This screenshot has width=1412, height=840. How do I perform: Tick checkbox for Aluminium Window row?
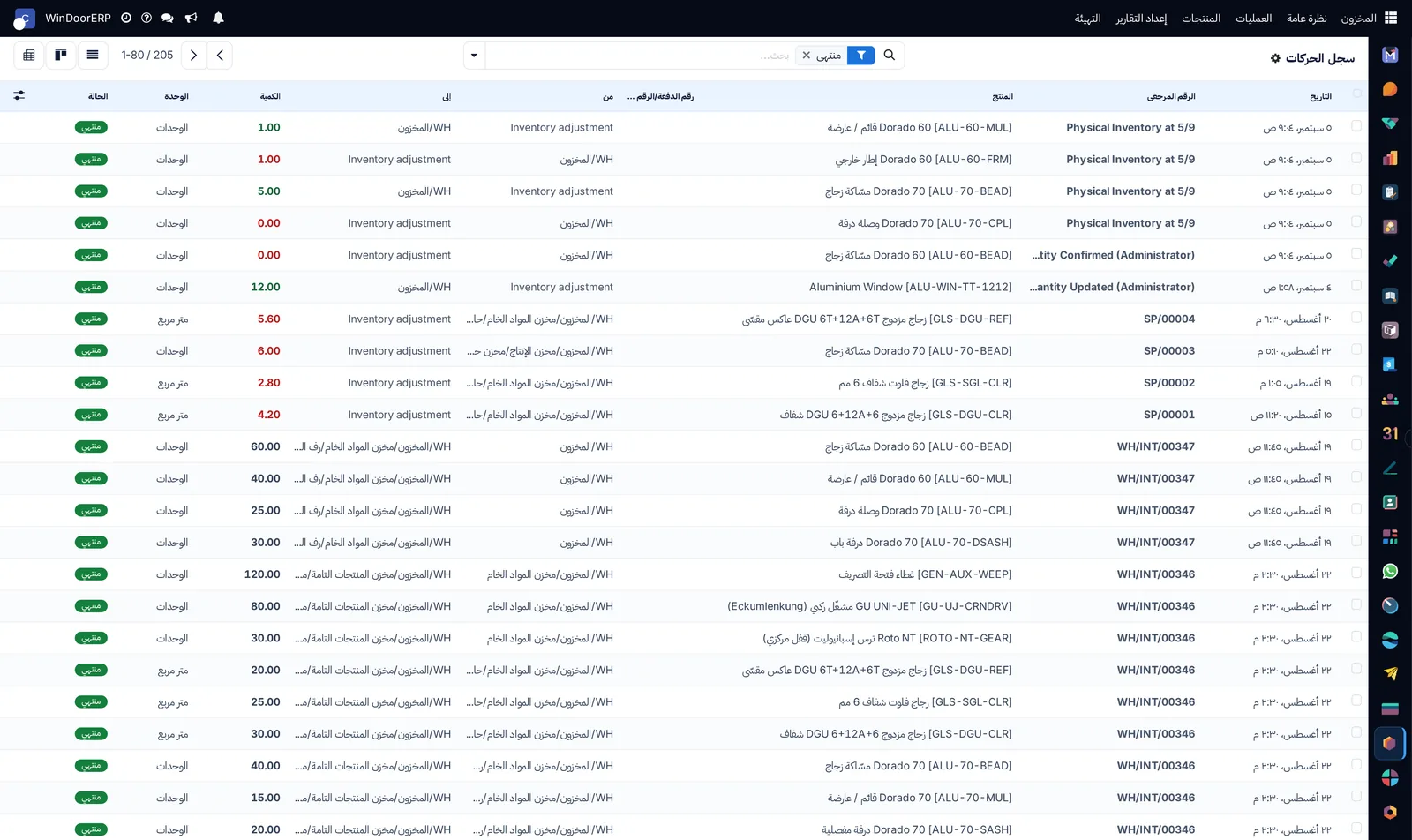(x=1356, y=286)
